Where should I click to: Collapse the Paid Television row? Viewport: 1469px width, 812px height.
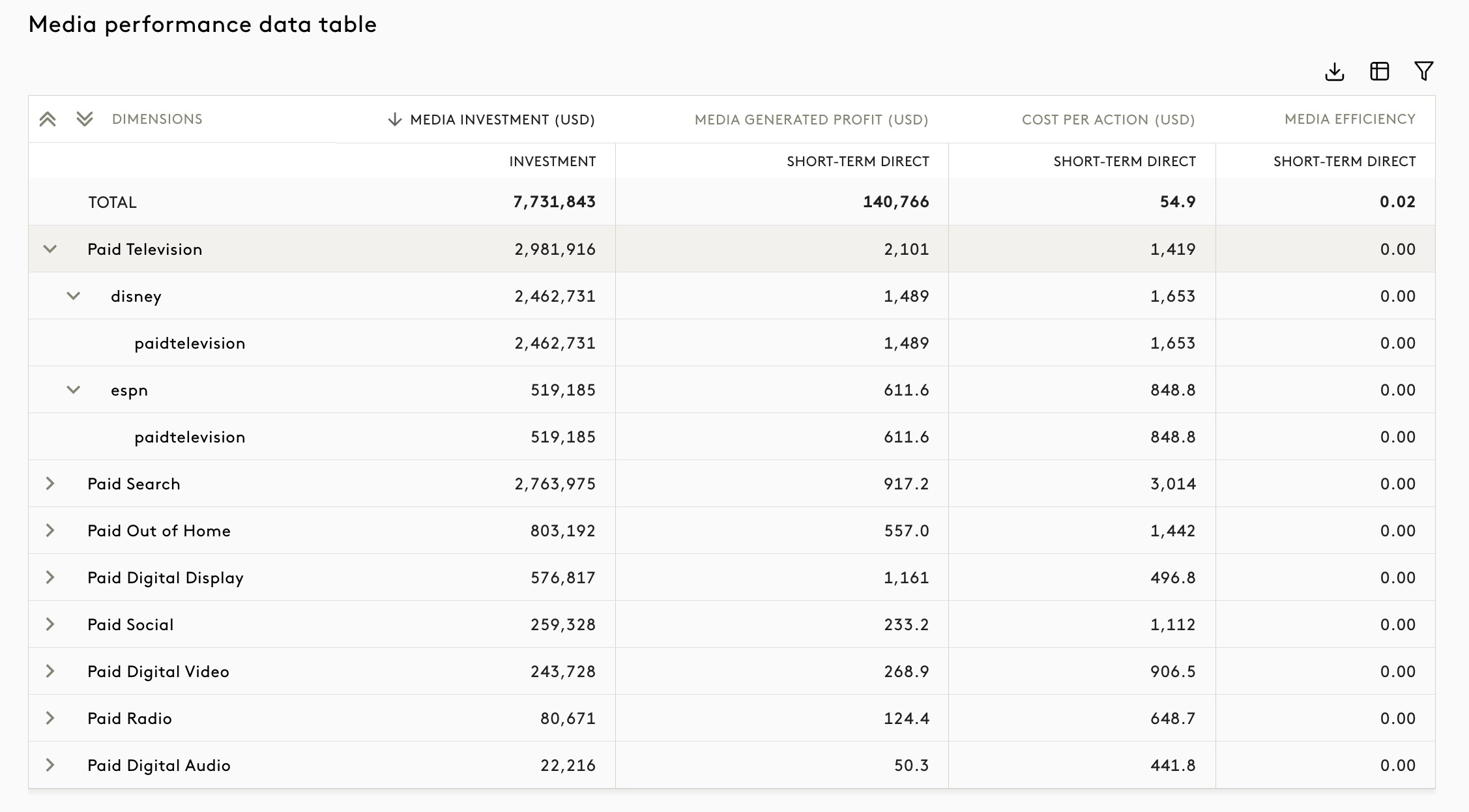[50, 249]
